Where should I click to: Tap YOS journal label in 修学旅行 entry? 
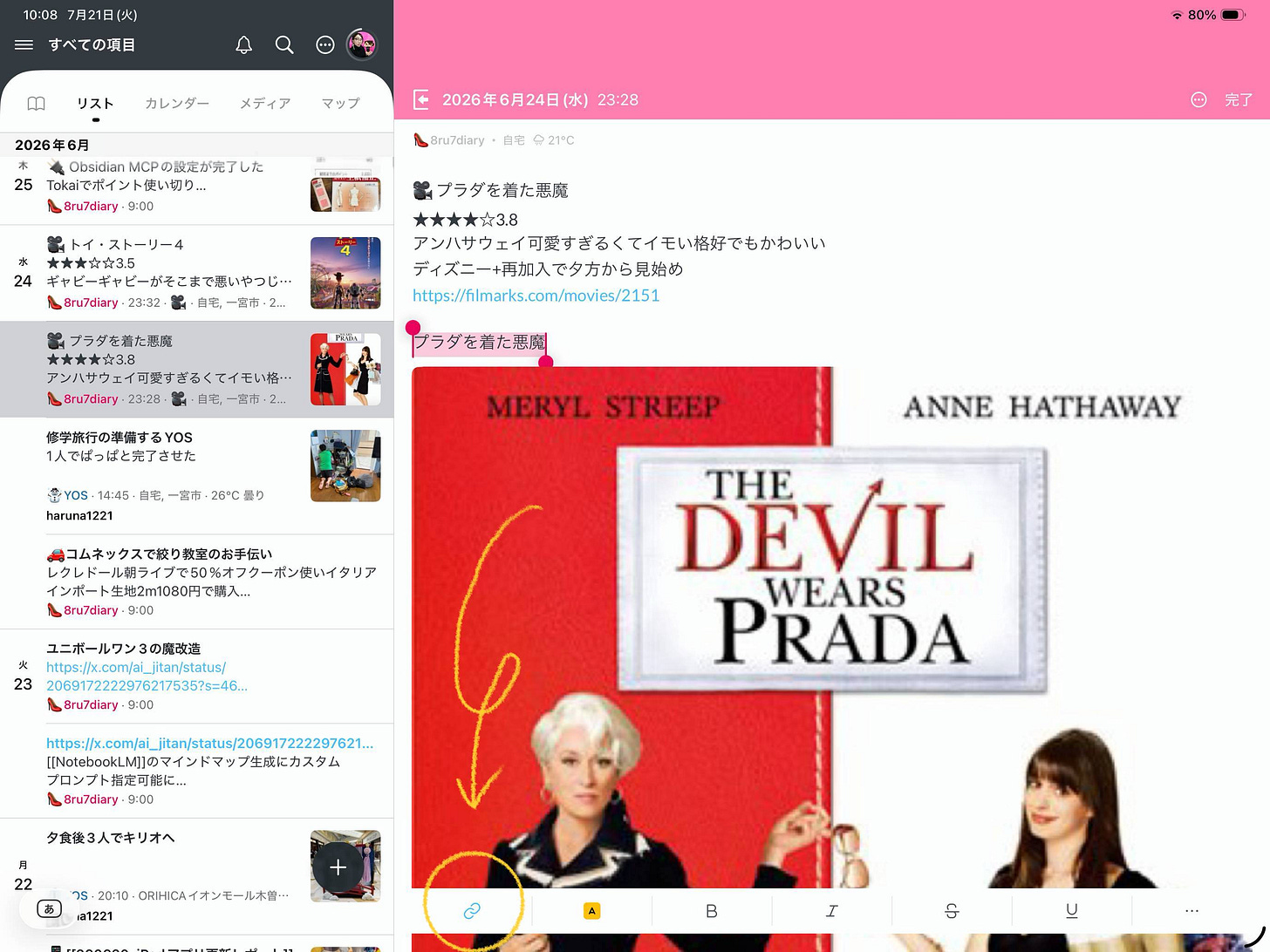click(68, 495)
